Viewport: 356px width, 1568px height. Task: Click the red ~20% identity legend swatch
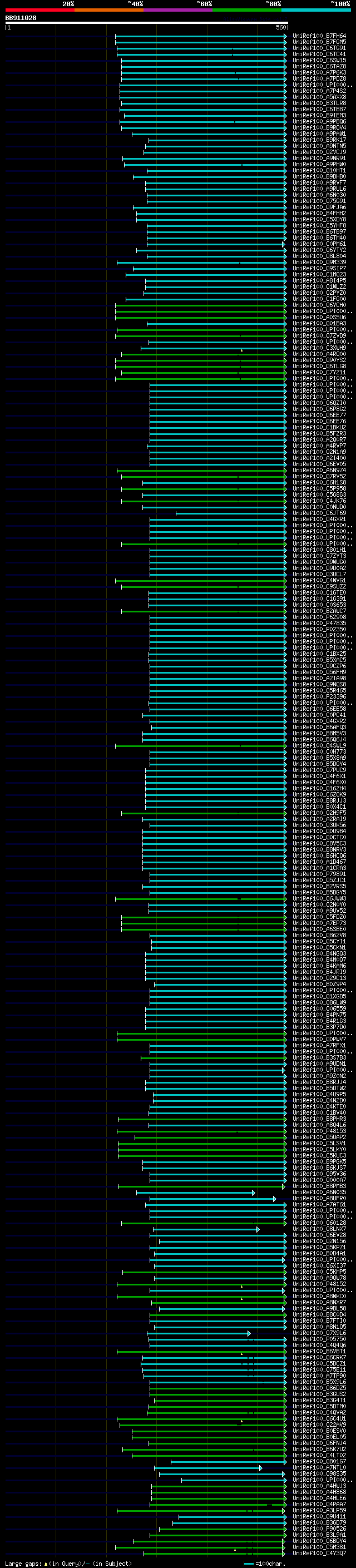pyautogui.click(x=39, y=10)
